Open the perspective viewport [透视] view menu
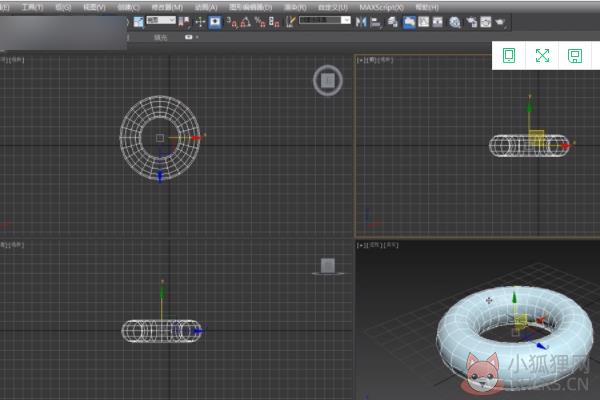This screenshot has width=600, height=400. coord(375,245)
